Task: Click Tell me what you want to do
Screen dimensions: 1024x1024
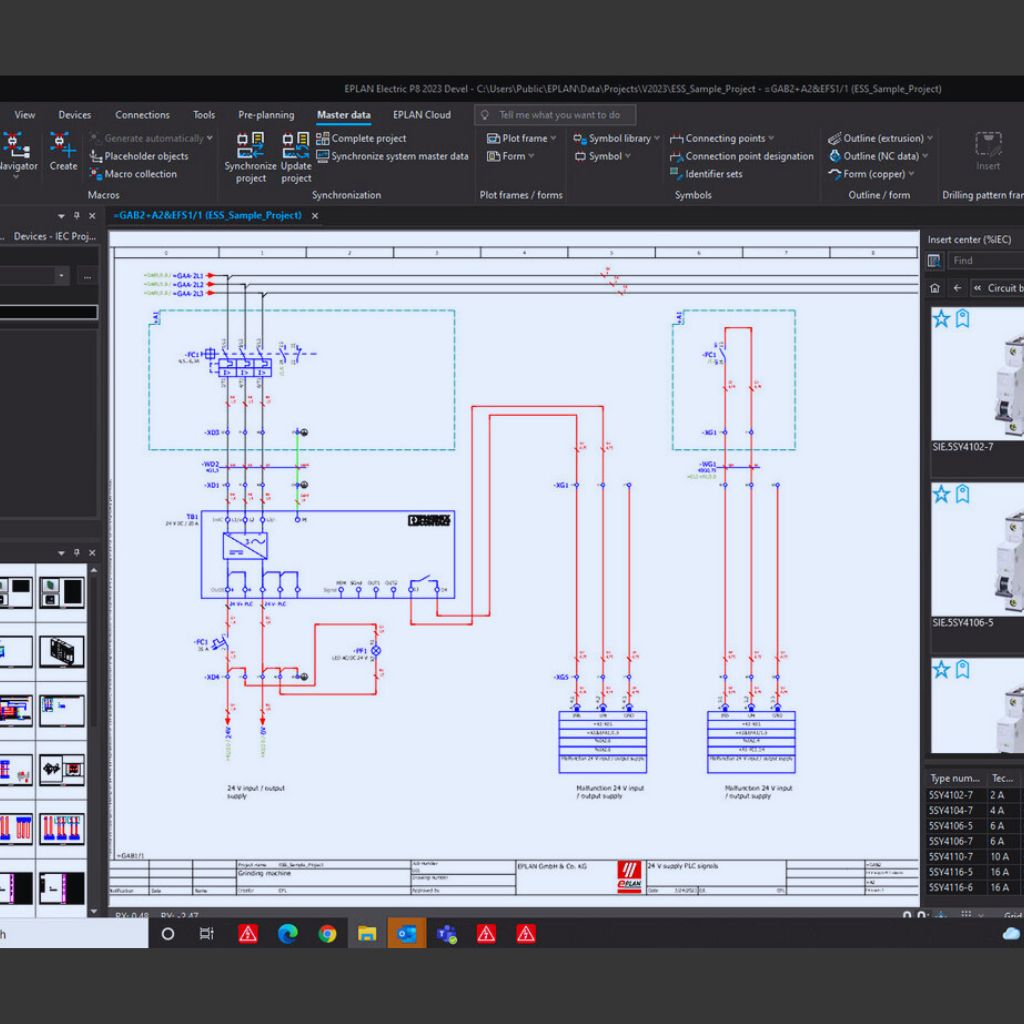Action: (x=555, y=115)
